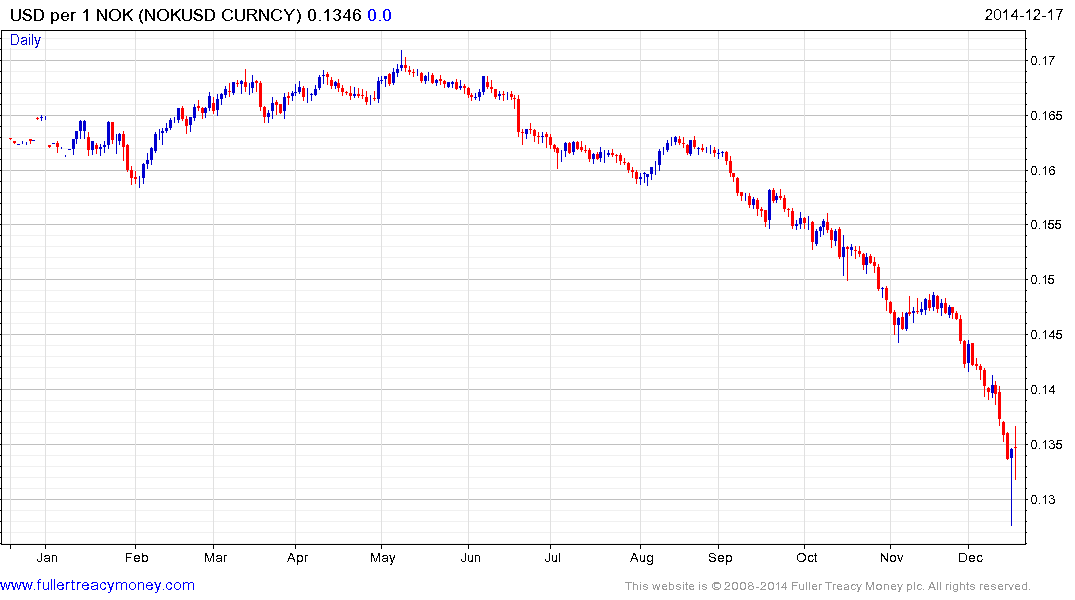Click the 'Sep' x-axis label
The width and height of the screenshot is (1075, 600).
(x=720, y=557)
